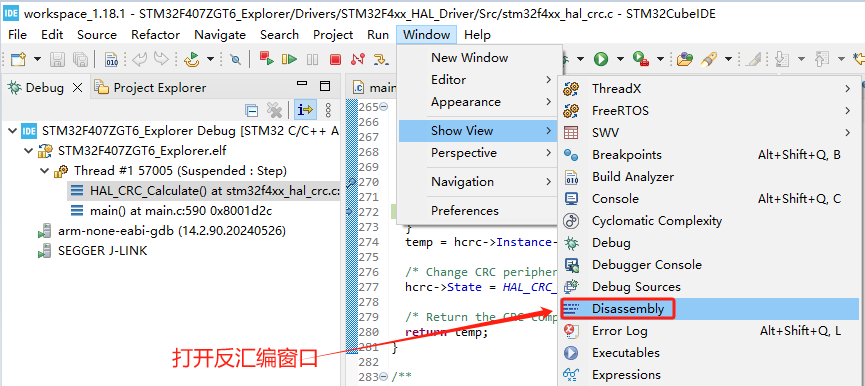The height and width of the screenshot is (386, 865).
Task: Switch to the Project Explorer tab
Action: click(150, 88)
